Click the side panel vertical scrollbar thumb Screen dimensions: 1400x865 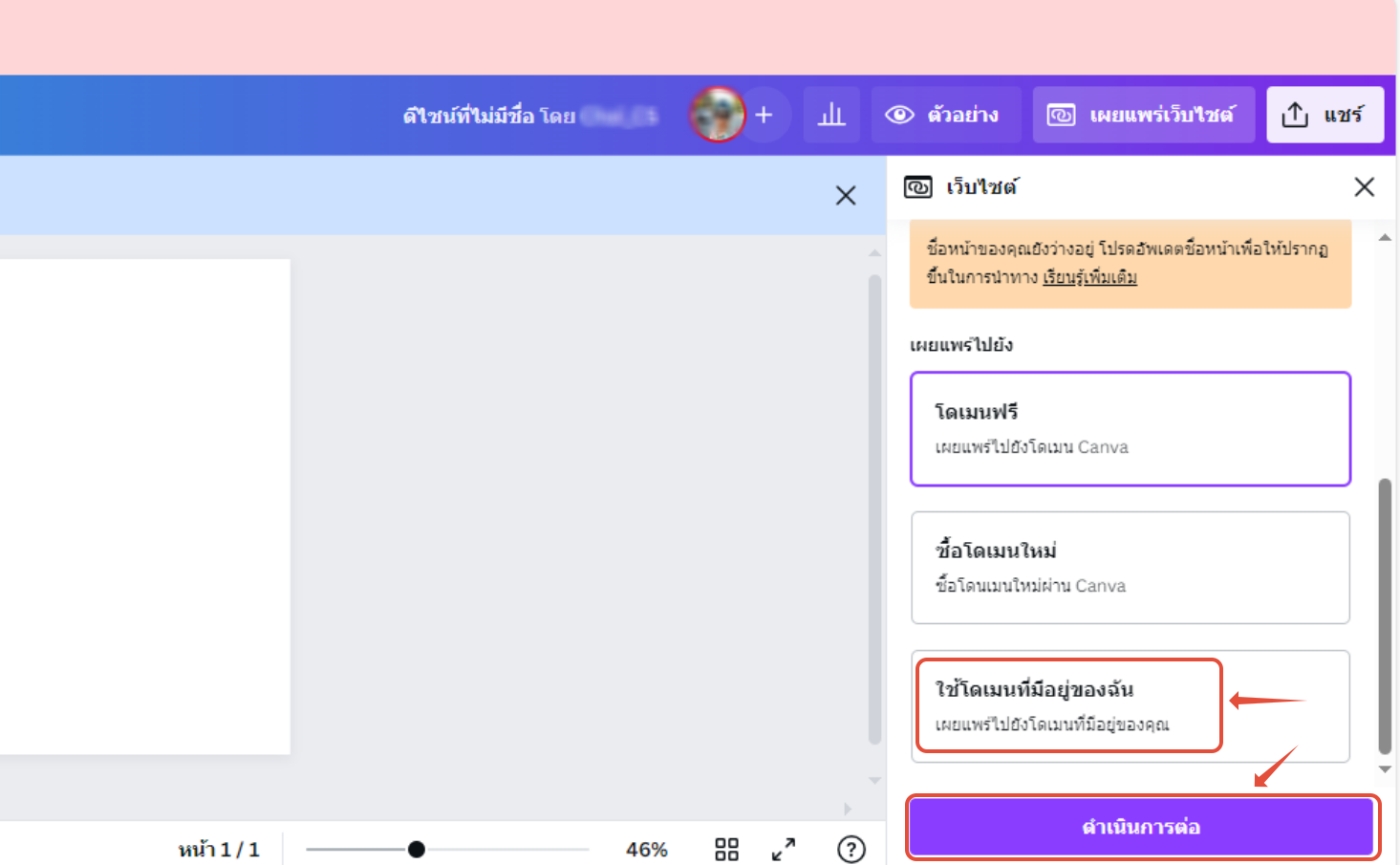1385,616
